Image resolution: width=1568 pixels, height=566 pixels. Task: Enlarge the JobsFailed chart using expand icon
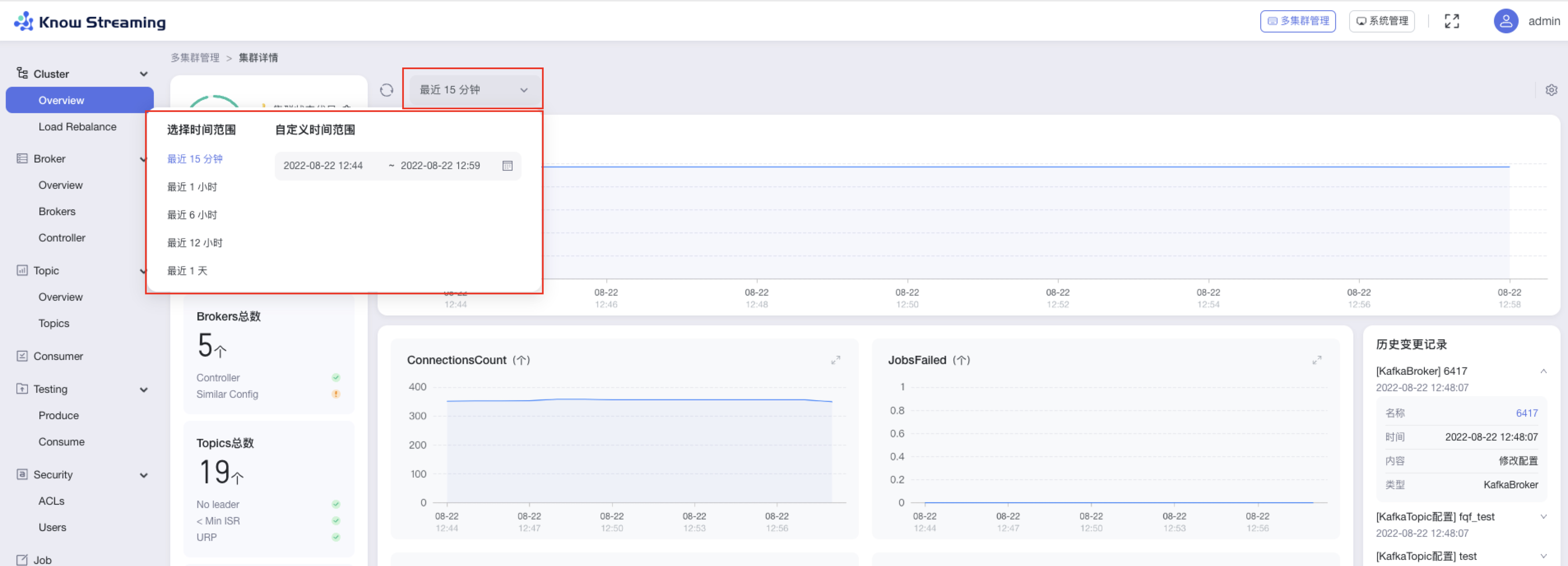(x=1317, y=360)
